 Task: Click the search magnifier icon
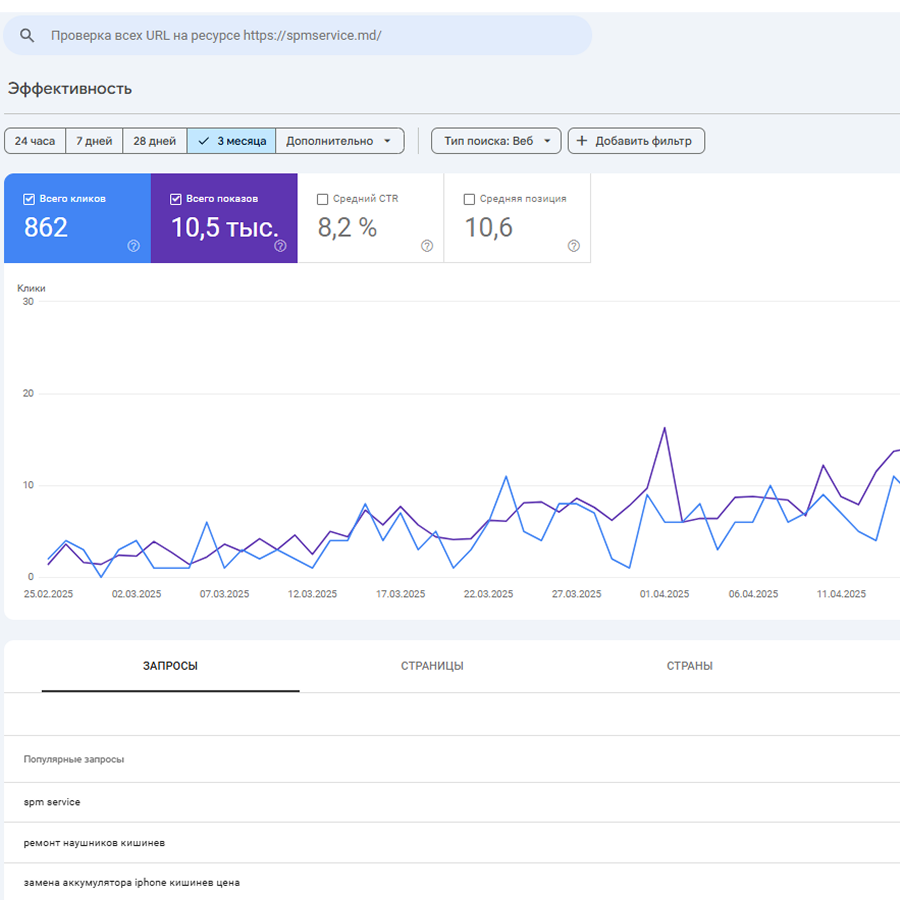pos(28,36)
